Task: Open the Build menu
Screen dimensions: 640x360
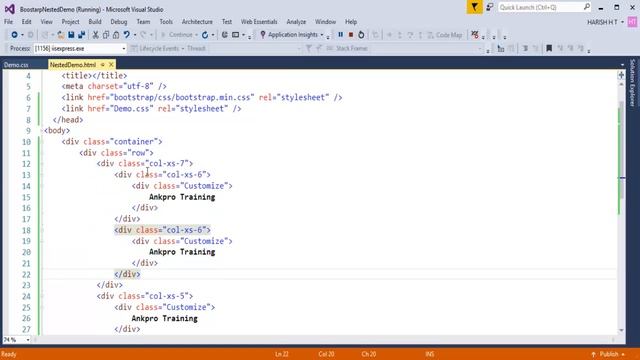Action: (95, 22)
